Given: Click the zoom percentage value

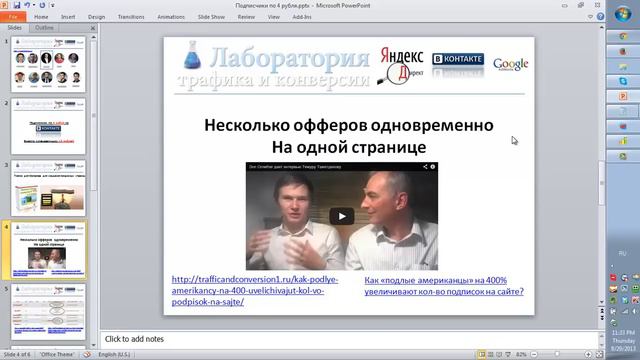Looking at the screenshot, I should coord(521,354).
